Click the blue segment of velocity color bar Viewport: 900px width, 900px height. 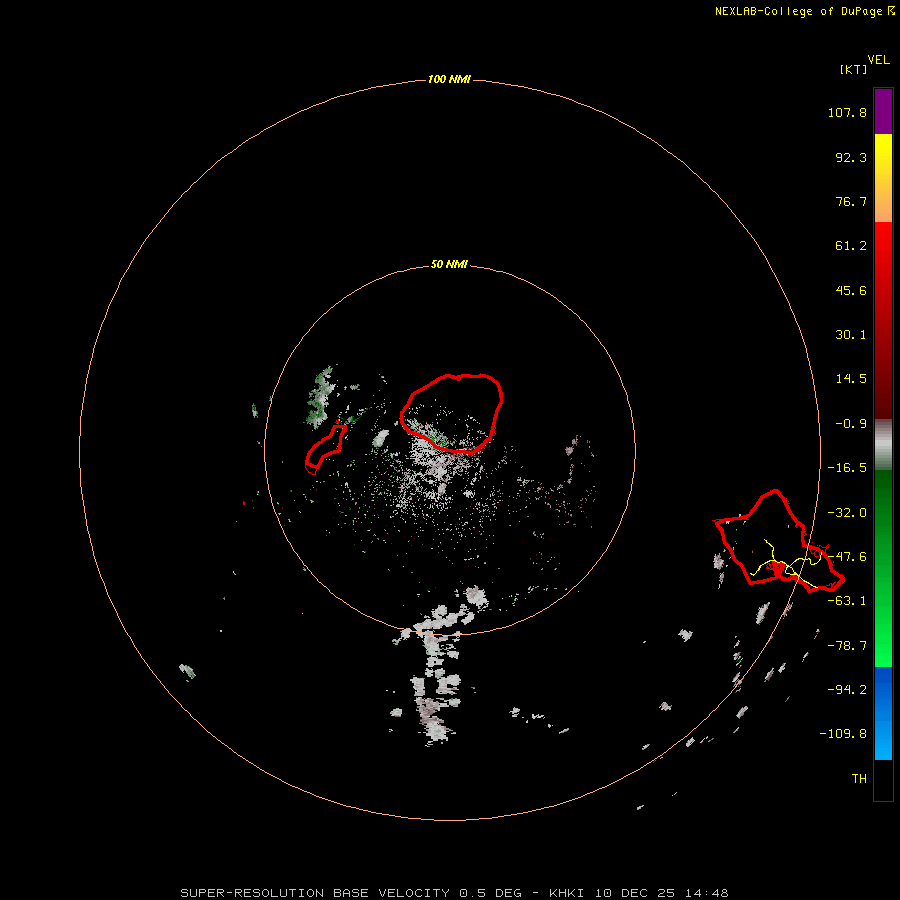coord(883,713)
